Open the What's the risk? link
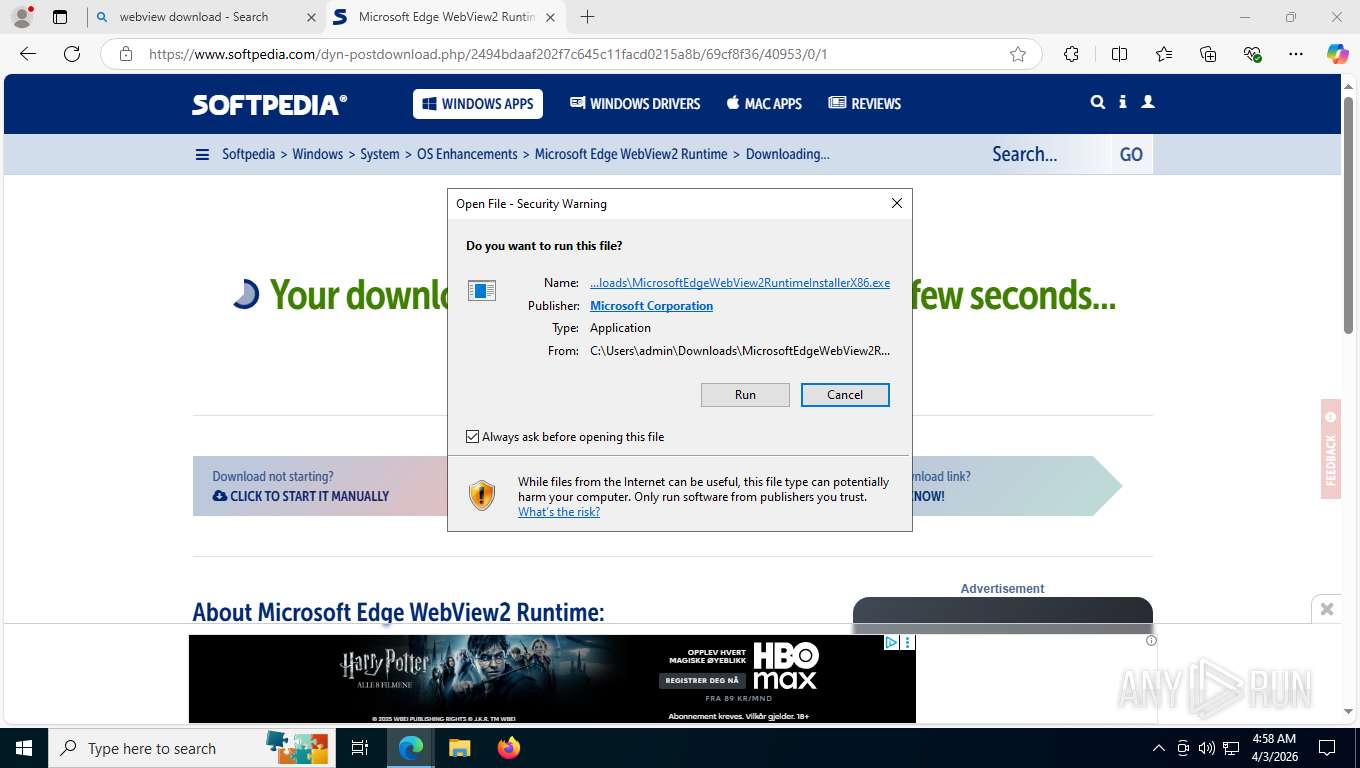The height and width of the screenshot is (768, 1360). (x=559, y=512)
